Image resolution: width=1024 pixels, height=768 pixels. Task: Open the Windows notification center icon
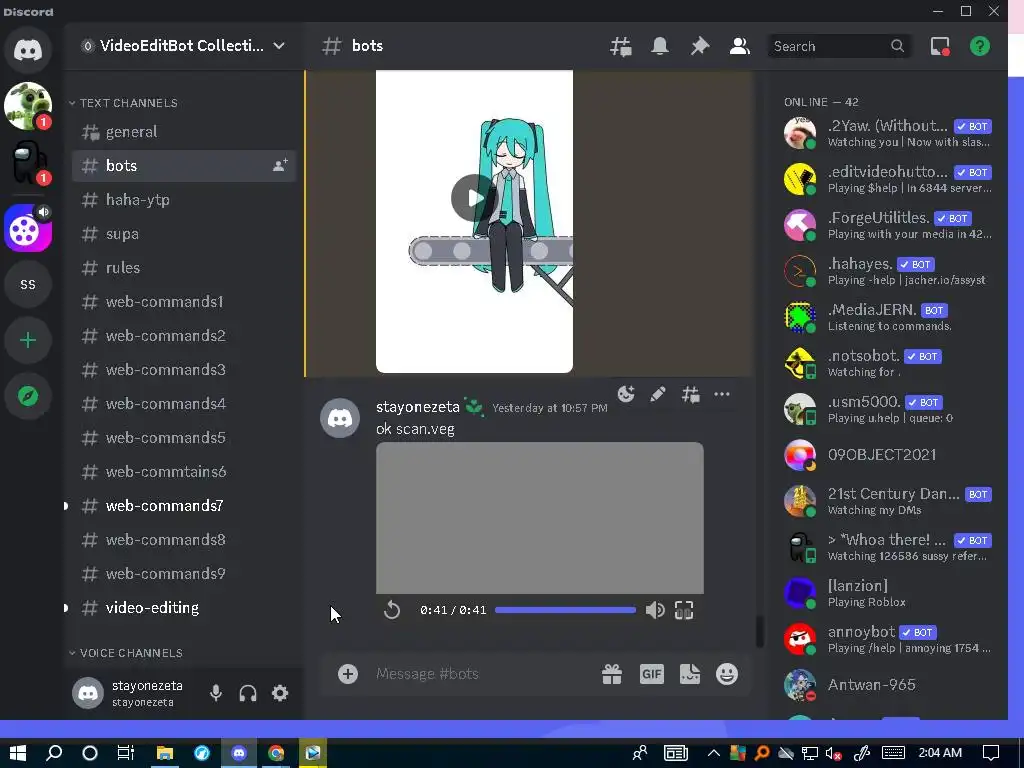[991, 753]
